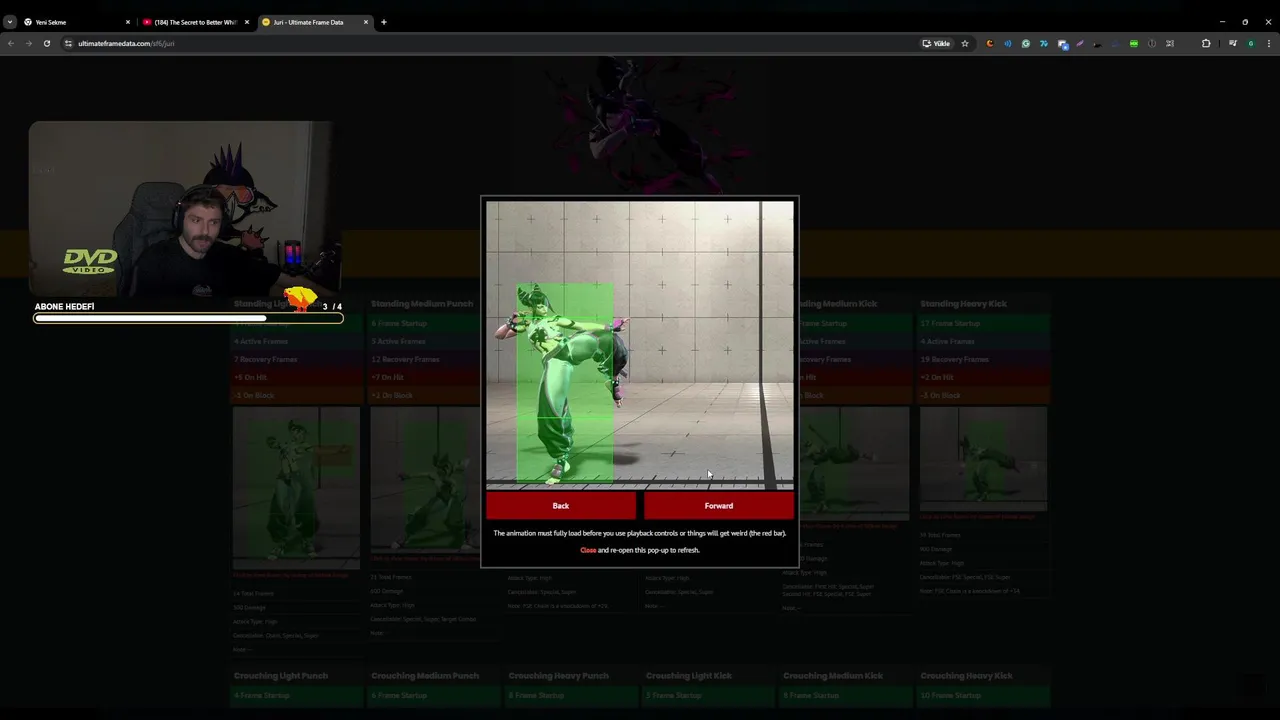1280x720 pixels.
Task: Click the Crouching Light Kick heading
Action: pos(689,676)
